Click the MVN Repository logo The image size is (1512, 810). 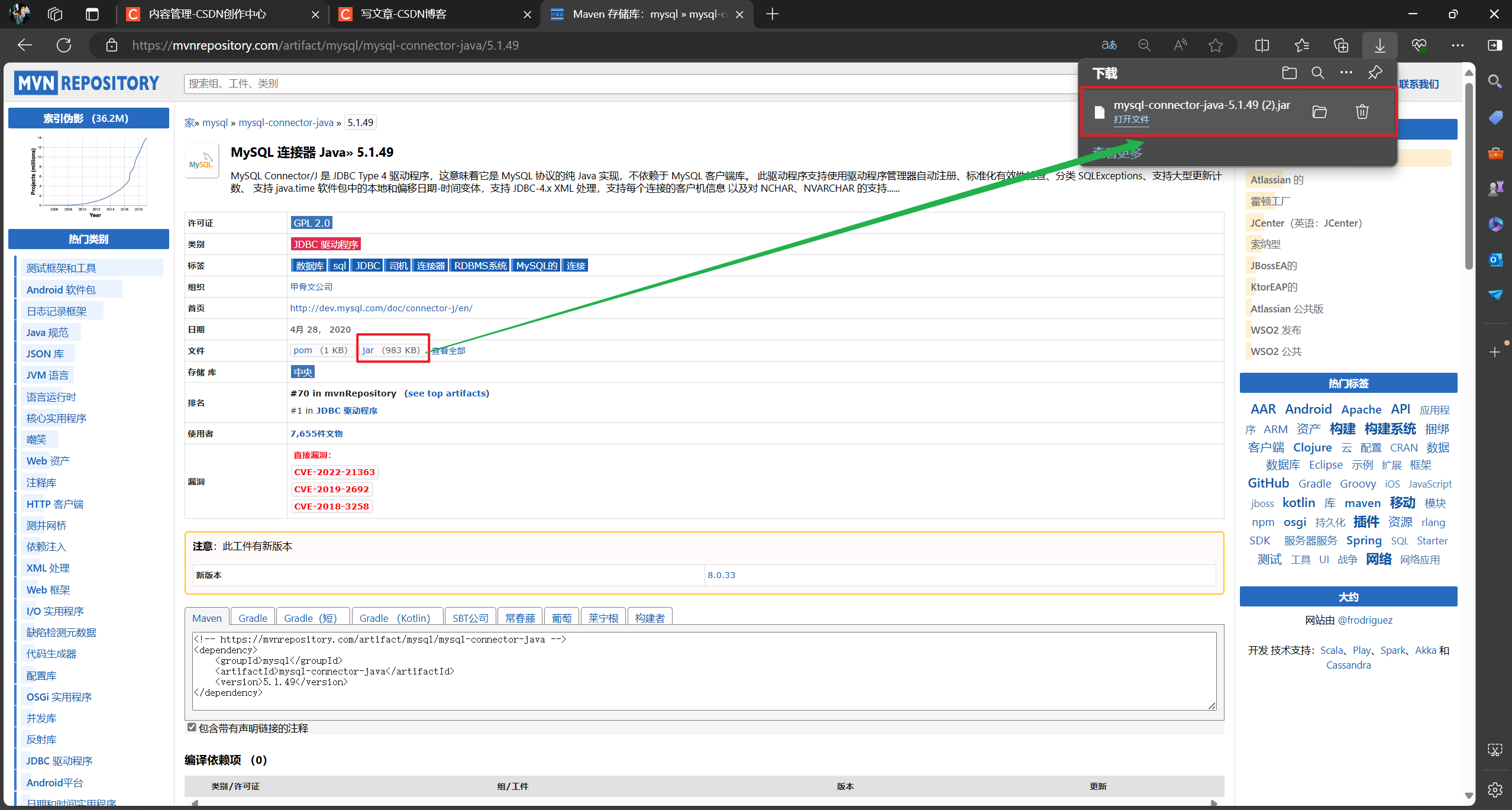tap(88, 83)
